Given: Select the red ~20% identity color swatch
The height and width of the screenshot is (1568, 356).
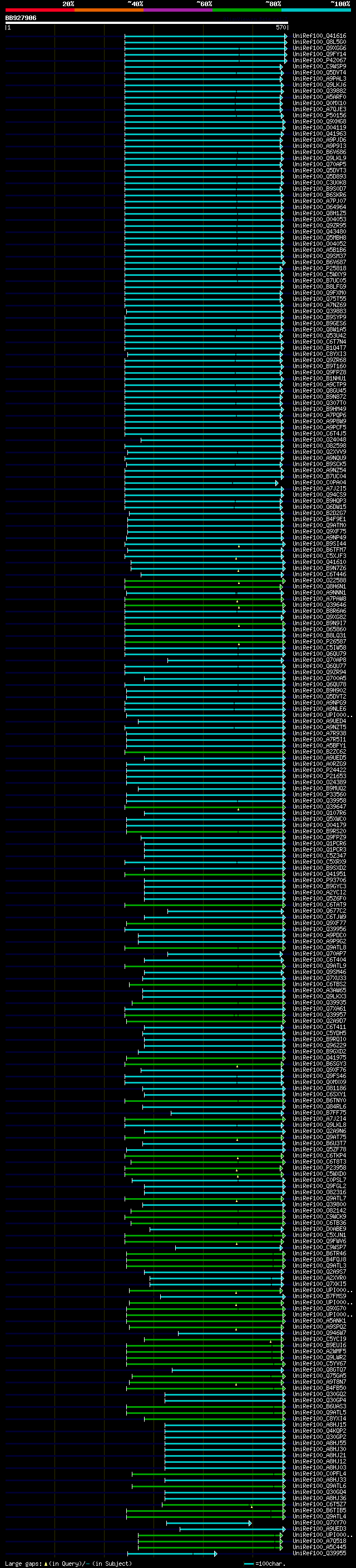Looking at the screenshot, I should click(x=39, y=10).
